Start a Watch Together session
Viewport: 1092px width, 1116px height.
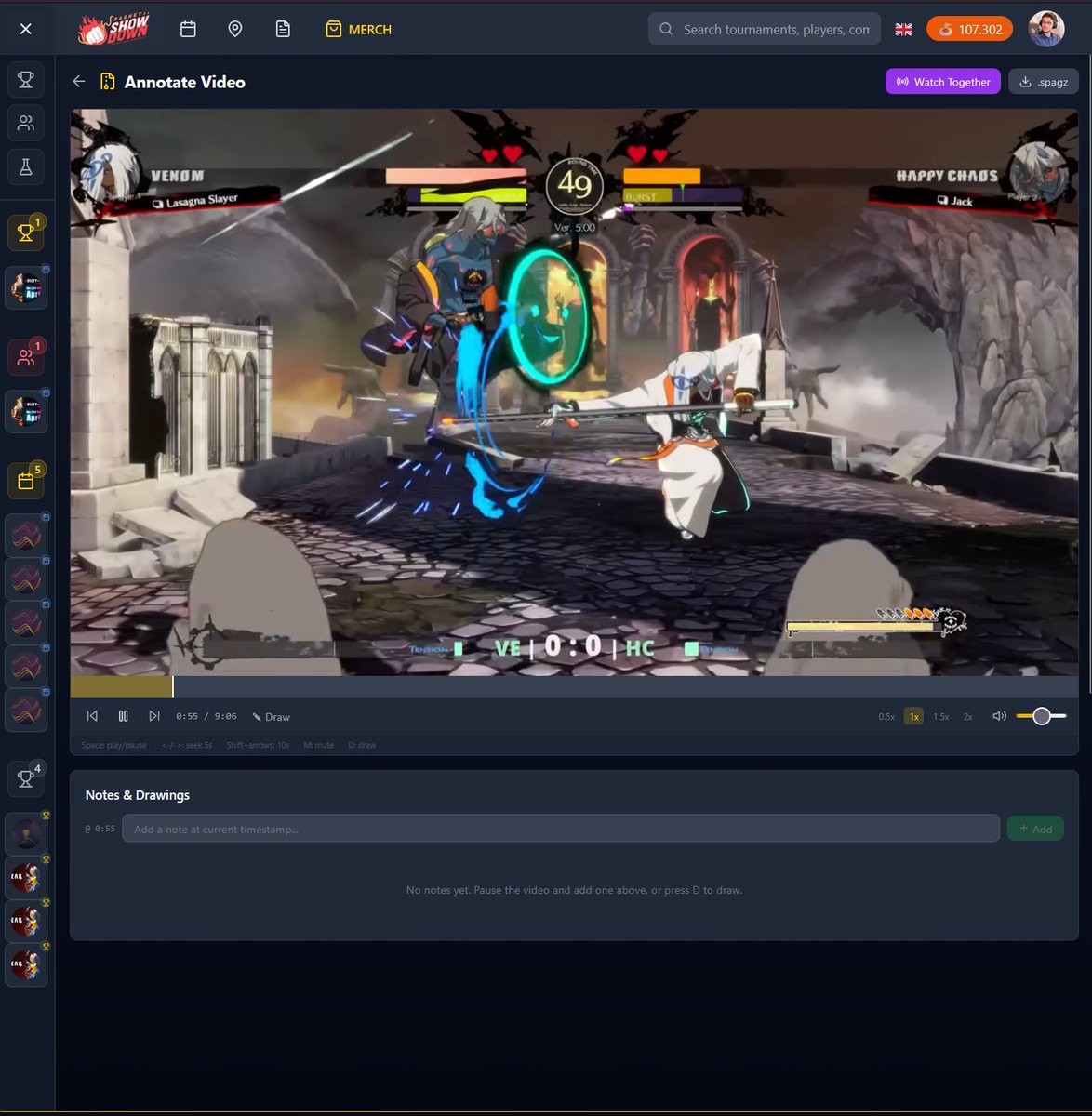(x=943, y=82)
